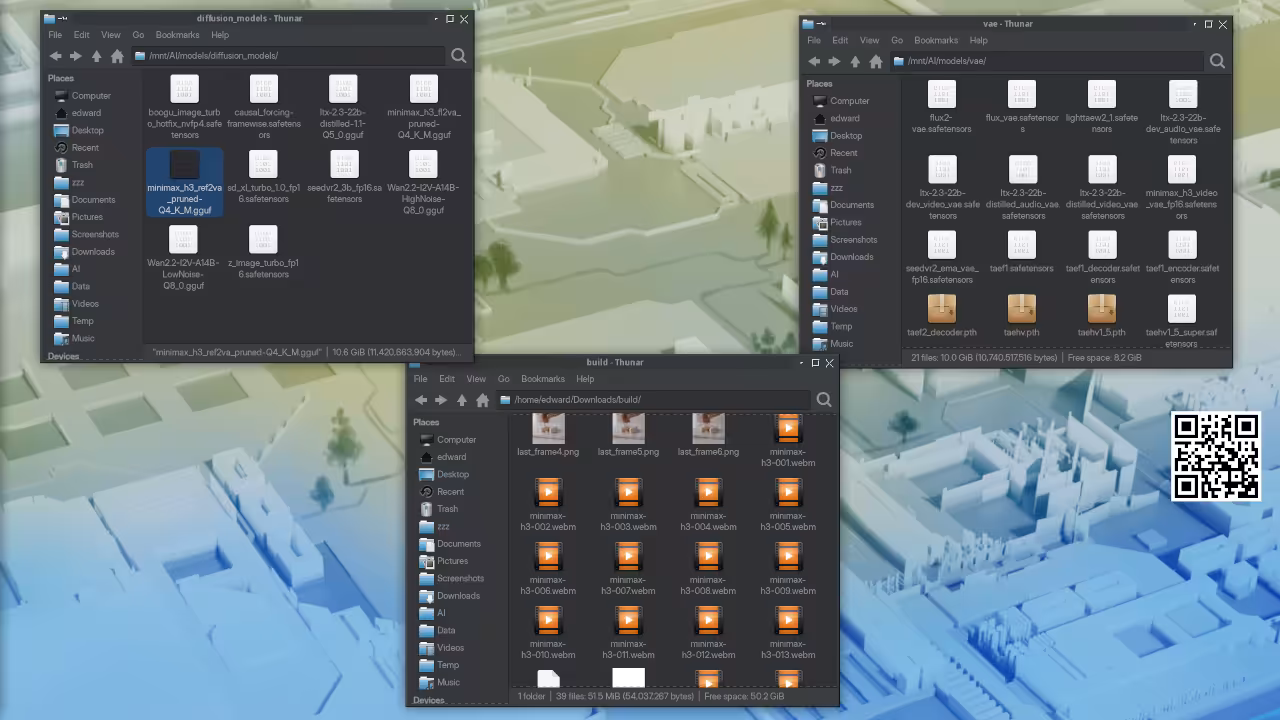This screenshot has height=720, width=1280.
Task: Select minimax-h3-007.webm video file
Action: [628, 570]
